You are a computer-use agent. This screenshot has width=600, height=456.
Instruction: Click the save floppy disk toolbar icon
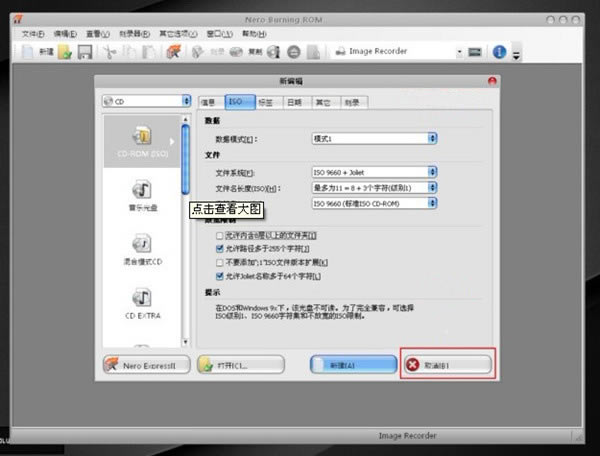[85, 52]
